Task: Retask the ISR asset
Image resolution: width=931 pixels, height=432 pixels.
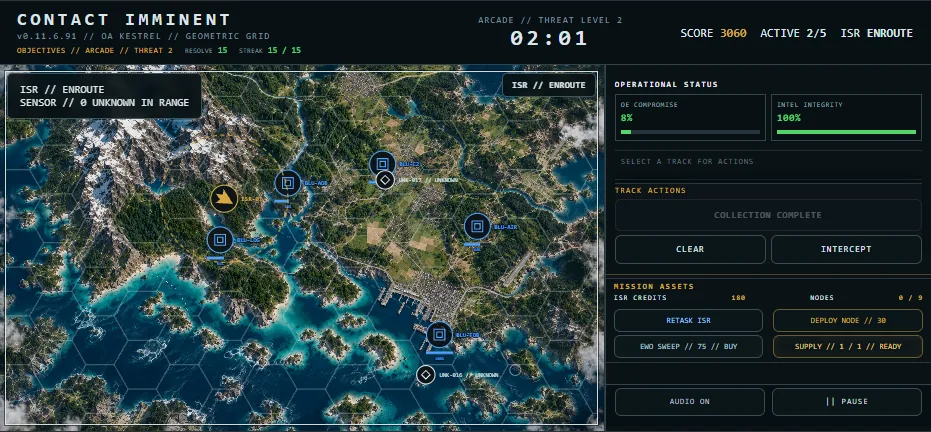Action: coord(688,320)
